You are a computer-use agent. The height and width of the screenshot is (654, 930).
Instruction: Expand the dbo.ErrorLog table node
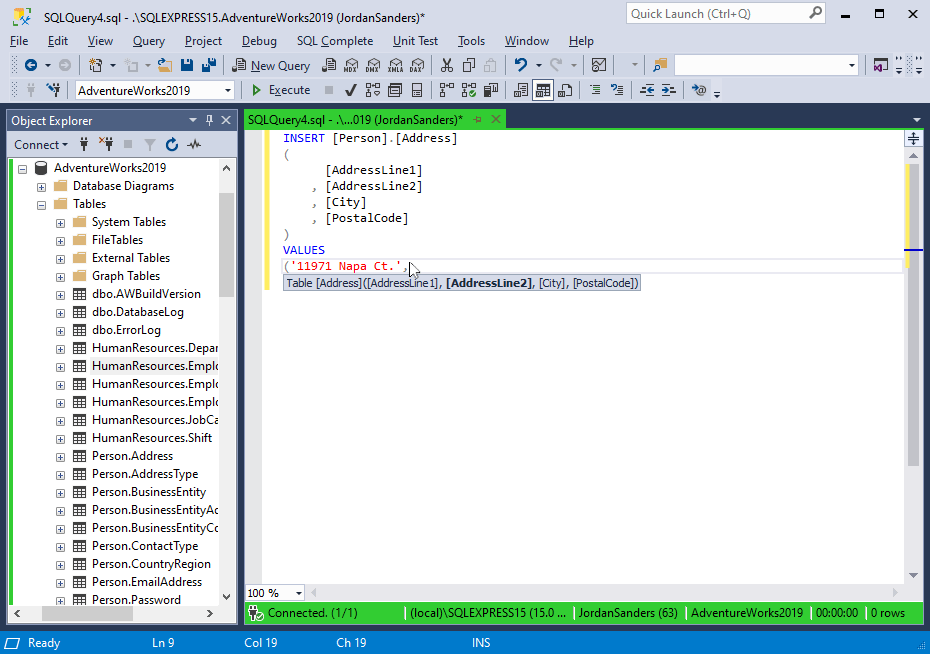tap(60, 331)
